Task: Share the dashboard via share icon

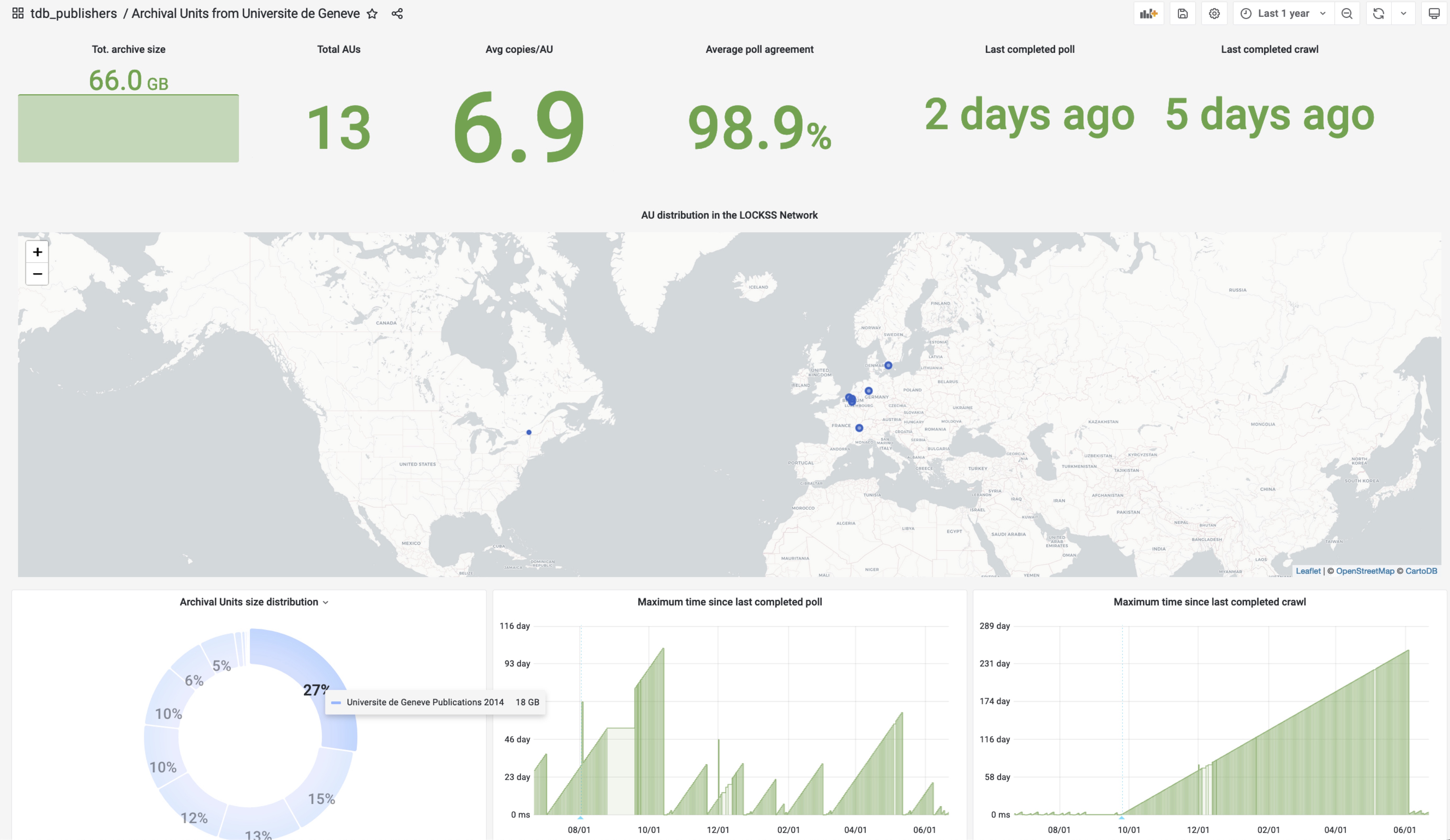Action: point(397,14)
